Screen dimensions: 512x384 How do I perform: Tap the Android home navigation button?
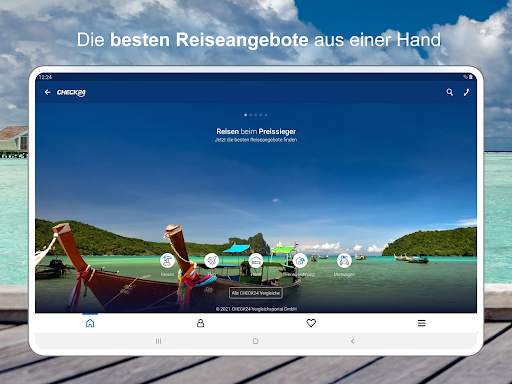point(256,341)
